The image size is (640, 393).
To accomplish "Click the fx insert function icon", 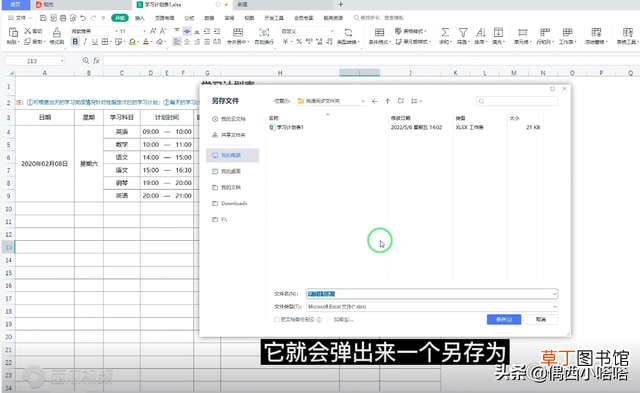I will (x=96, y=61).
